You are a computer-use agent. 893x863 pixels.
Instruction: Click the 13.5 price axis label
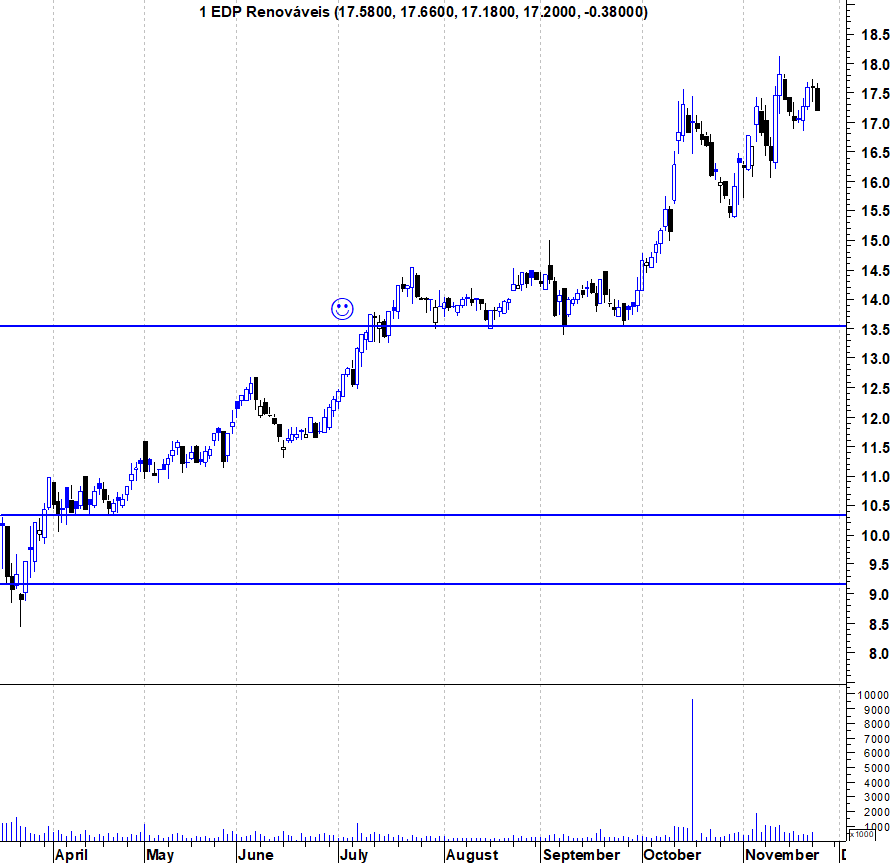(875, 329)
